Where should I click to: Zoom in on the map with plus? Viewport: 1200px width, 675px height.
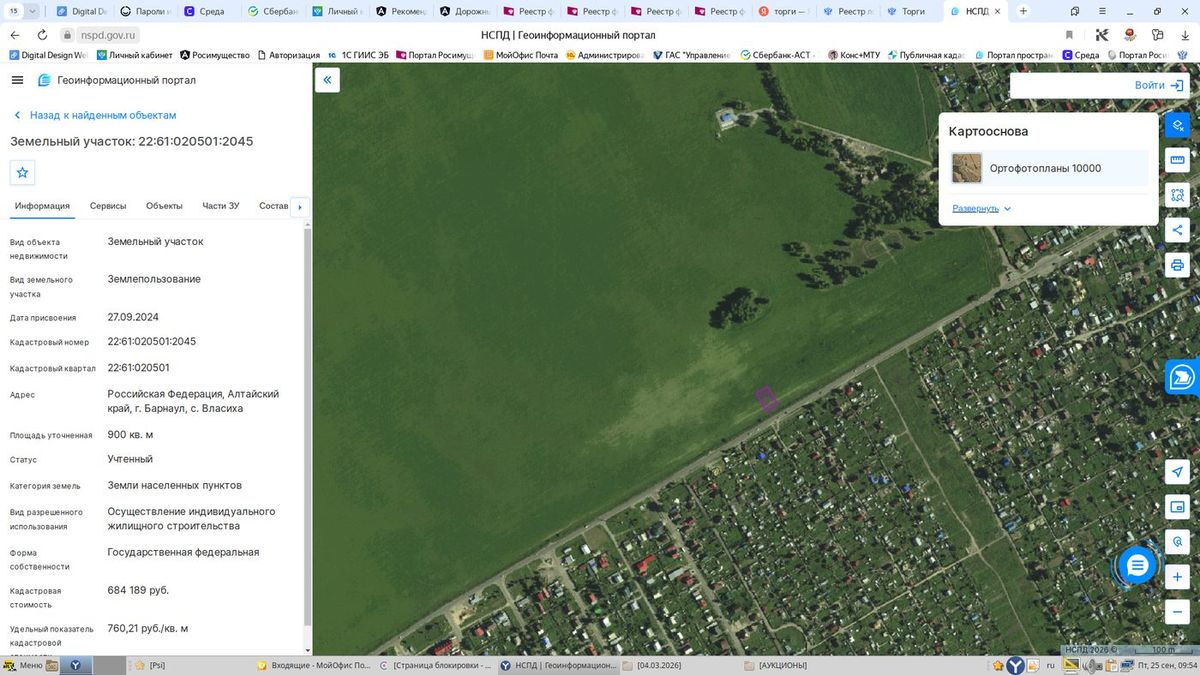[x=1177, y=577]
